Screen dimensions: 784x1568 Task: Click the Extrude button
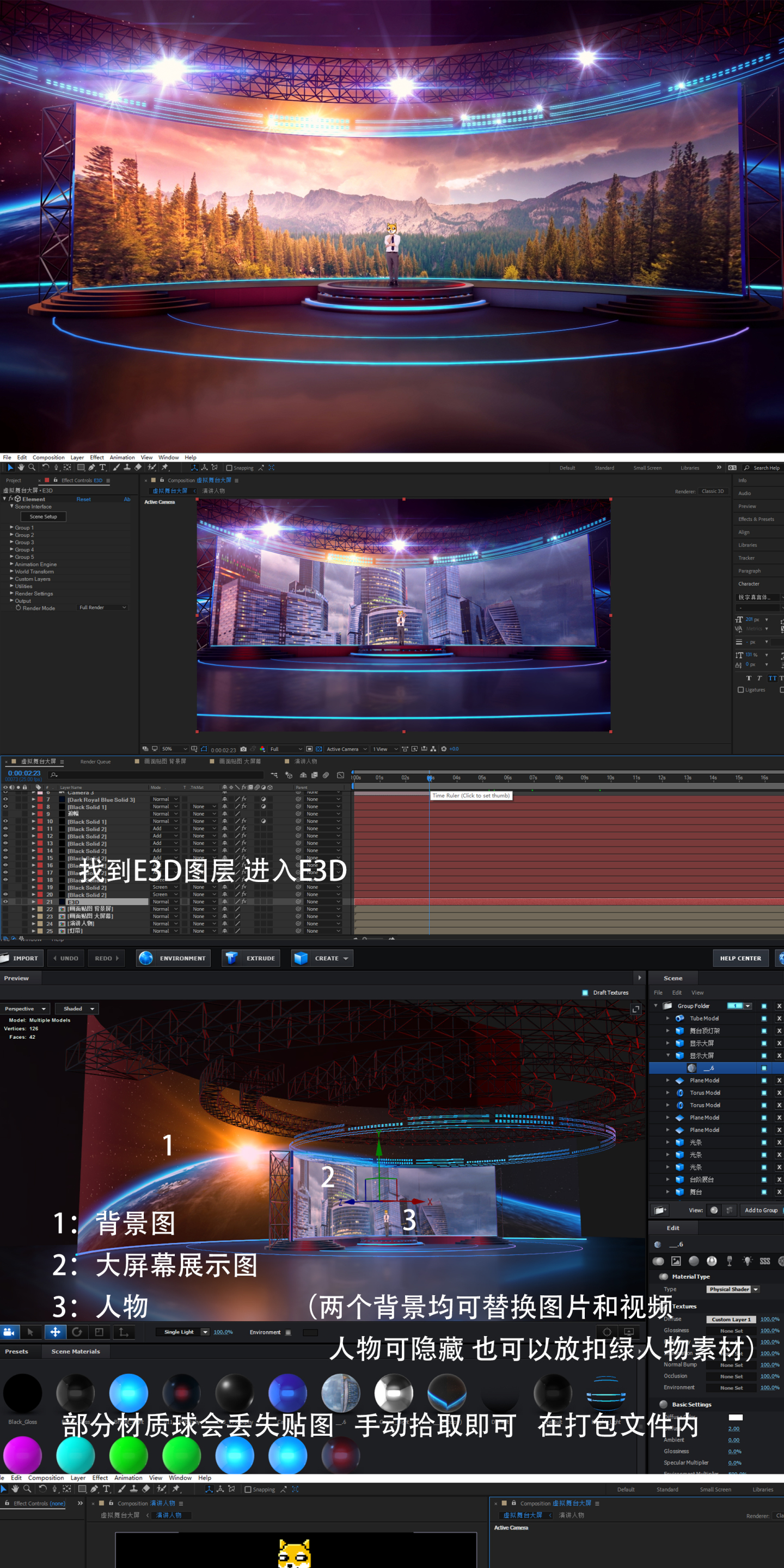(251, 958)
